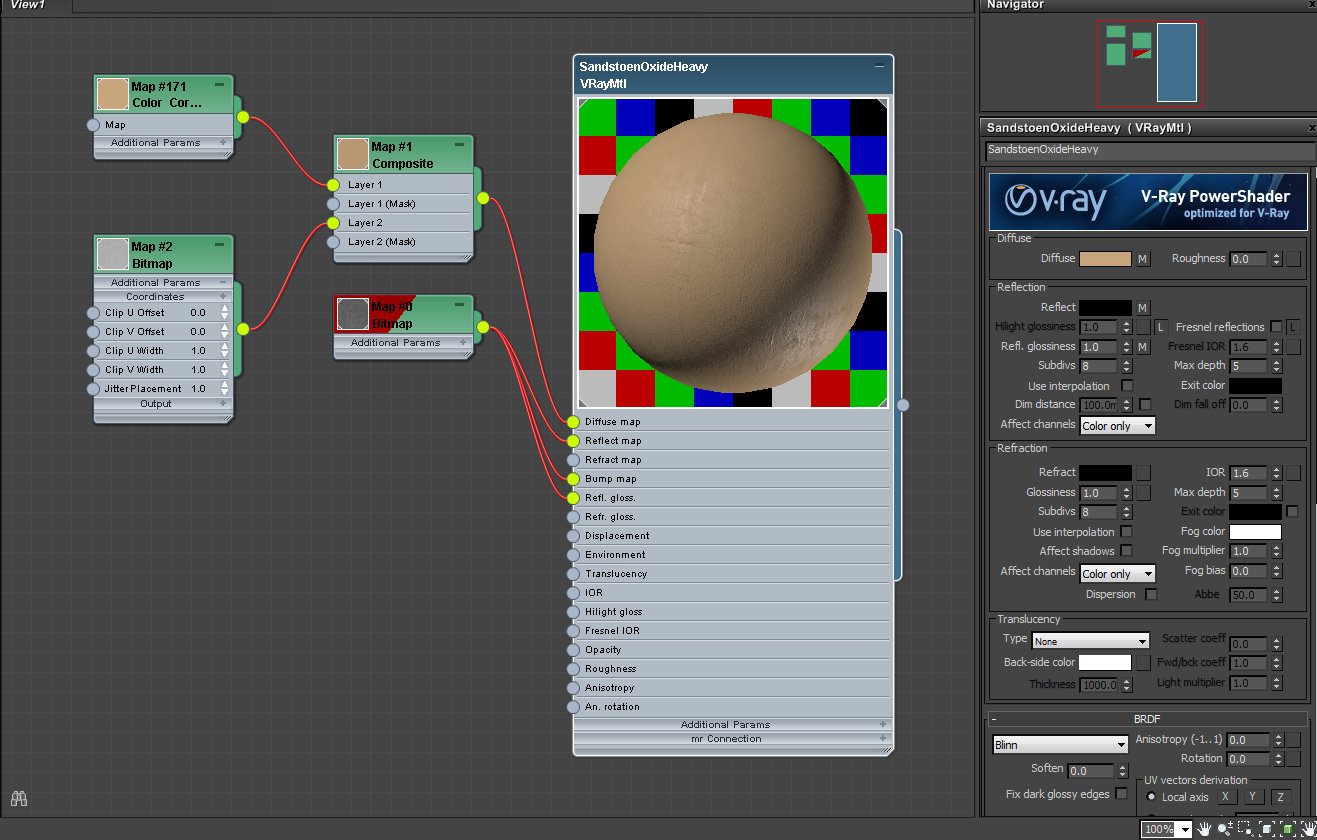Screen dimensions: 1317x840
Task: Activate the Zoom magnifier tool
Action: click(x=1226, y=829)
